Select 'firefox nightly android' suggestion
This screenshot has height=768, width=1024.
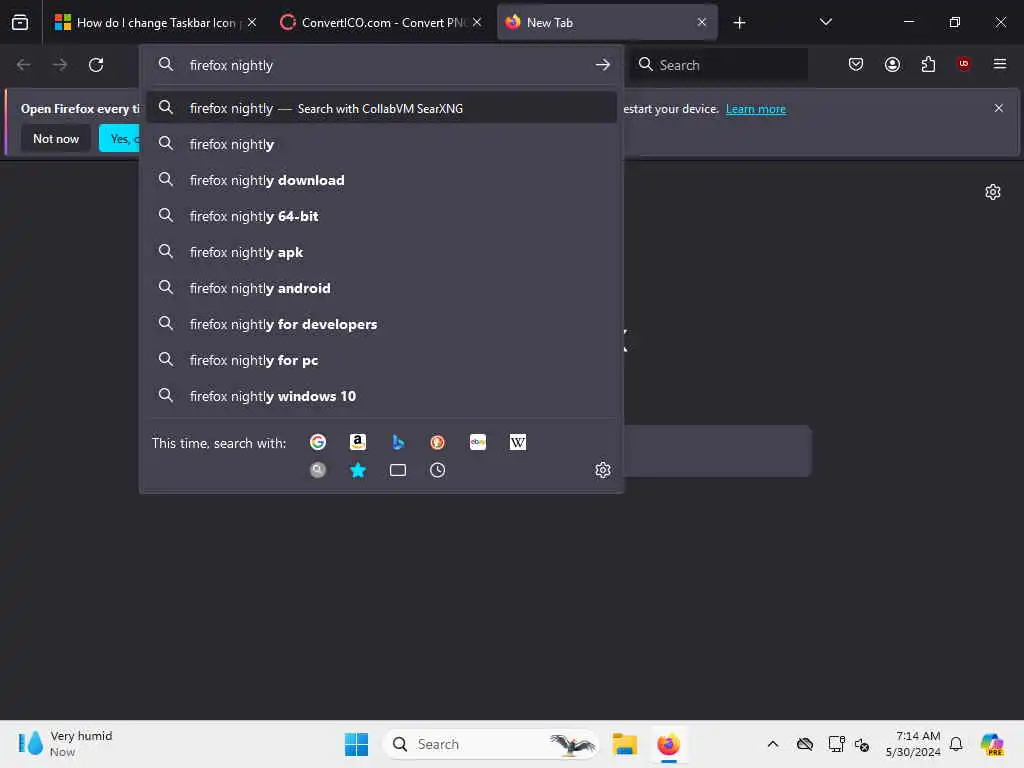click(381, 288)
